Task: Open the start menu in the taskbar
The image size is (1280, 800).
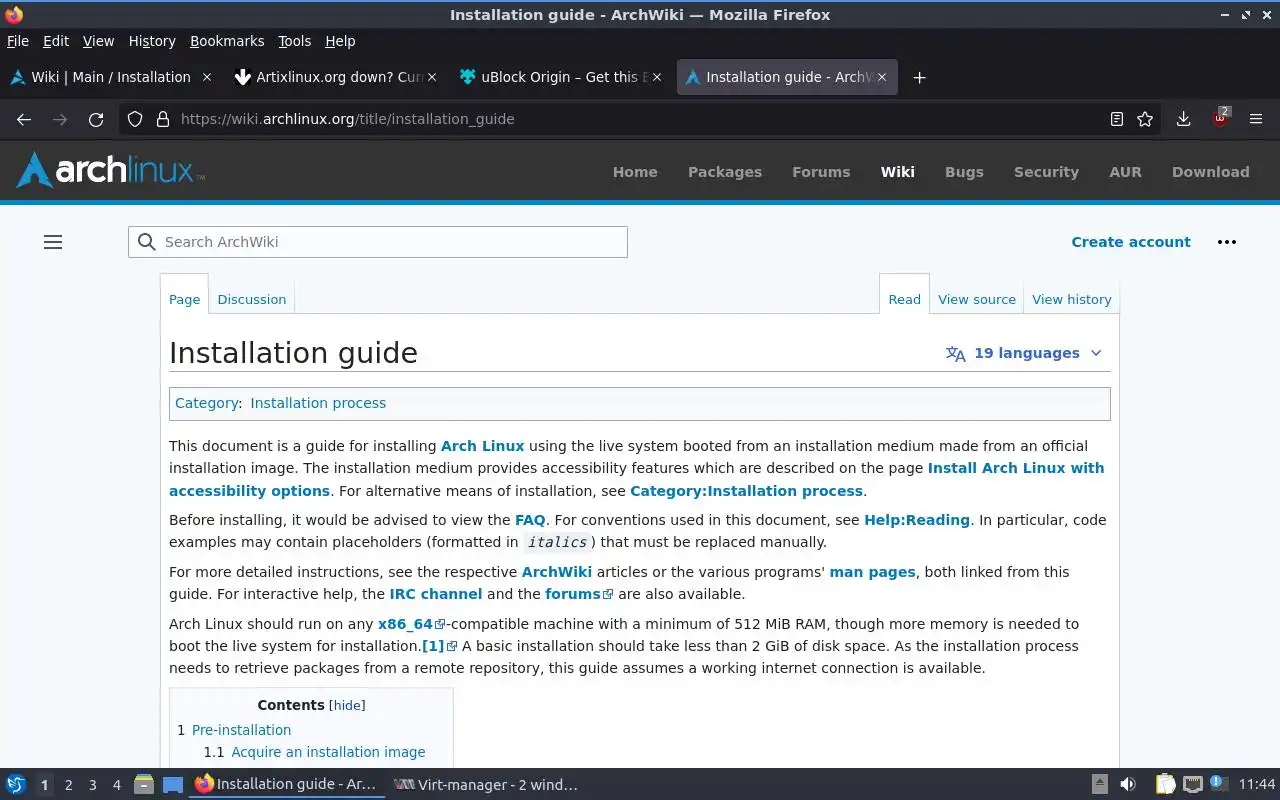Action: point(16,785)
